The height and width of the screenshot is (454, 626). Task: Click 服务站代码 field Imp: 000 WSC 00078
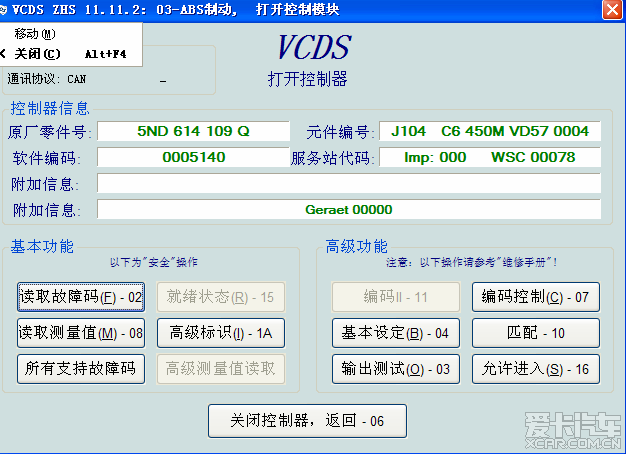tap(490, 157)
